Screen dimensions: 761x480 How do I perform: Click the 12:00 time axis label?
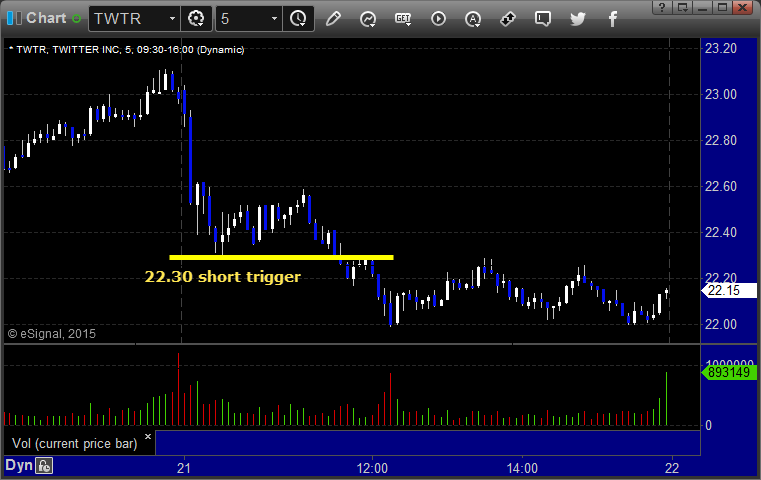pyautogui.click(x=372, y=468)
